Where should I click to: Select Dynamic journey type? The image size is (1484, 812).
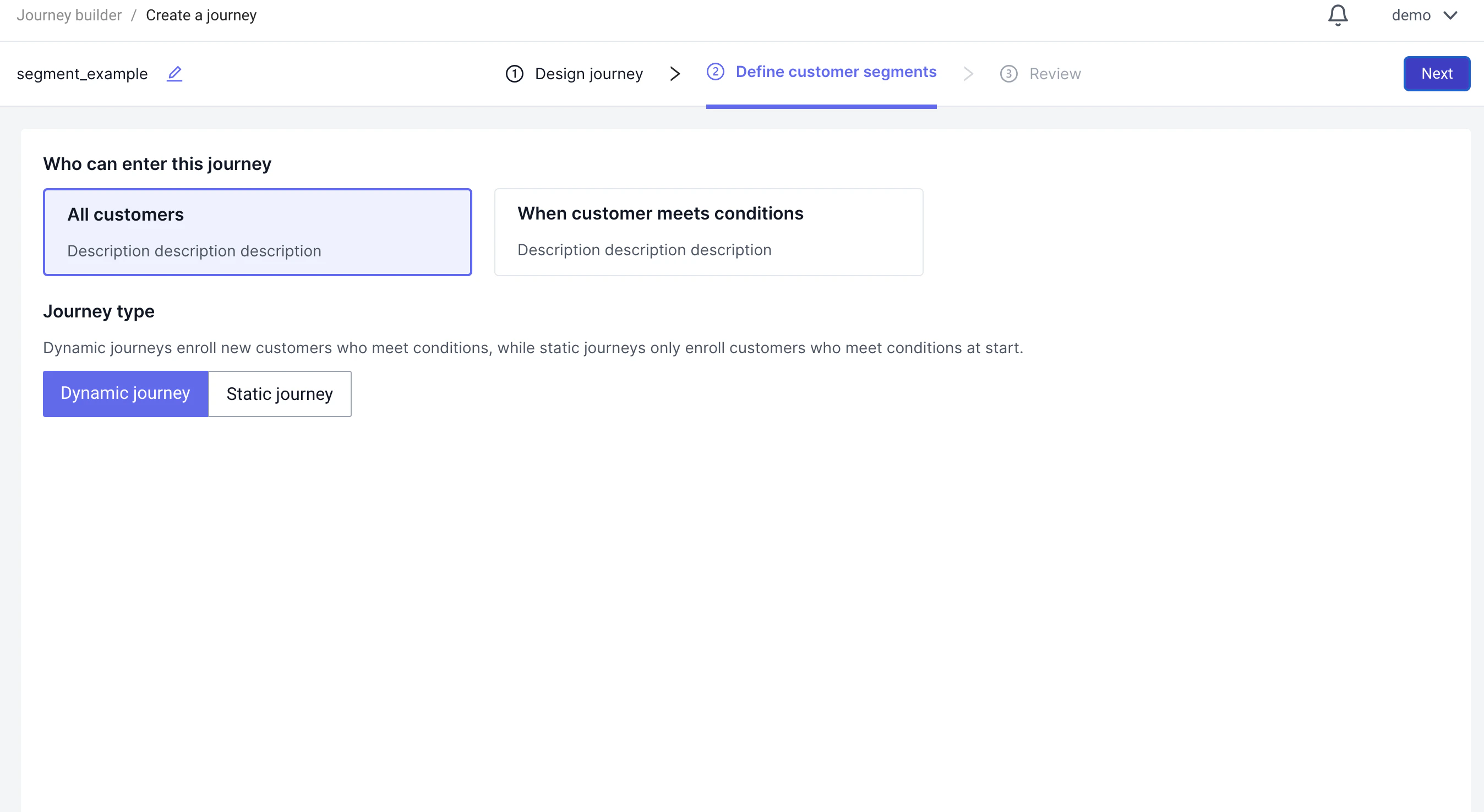click(x=126, y=393)
